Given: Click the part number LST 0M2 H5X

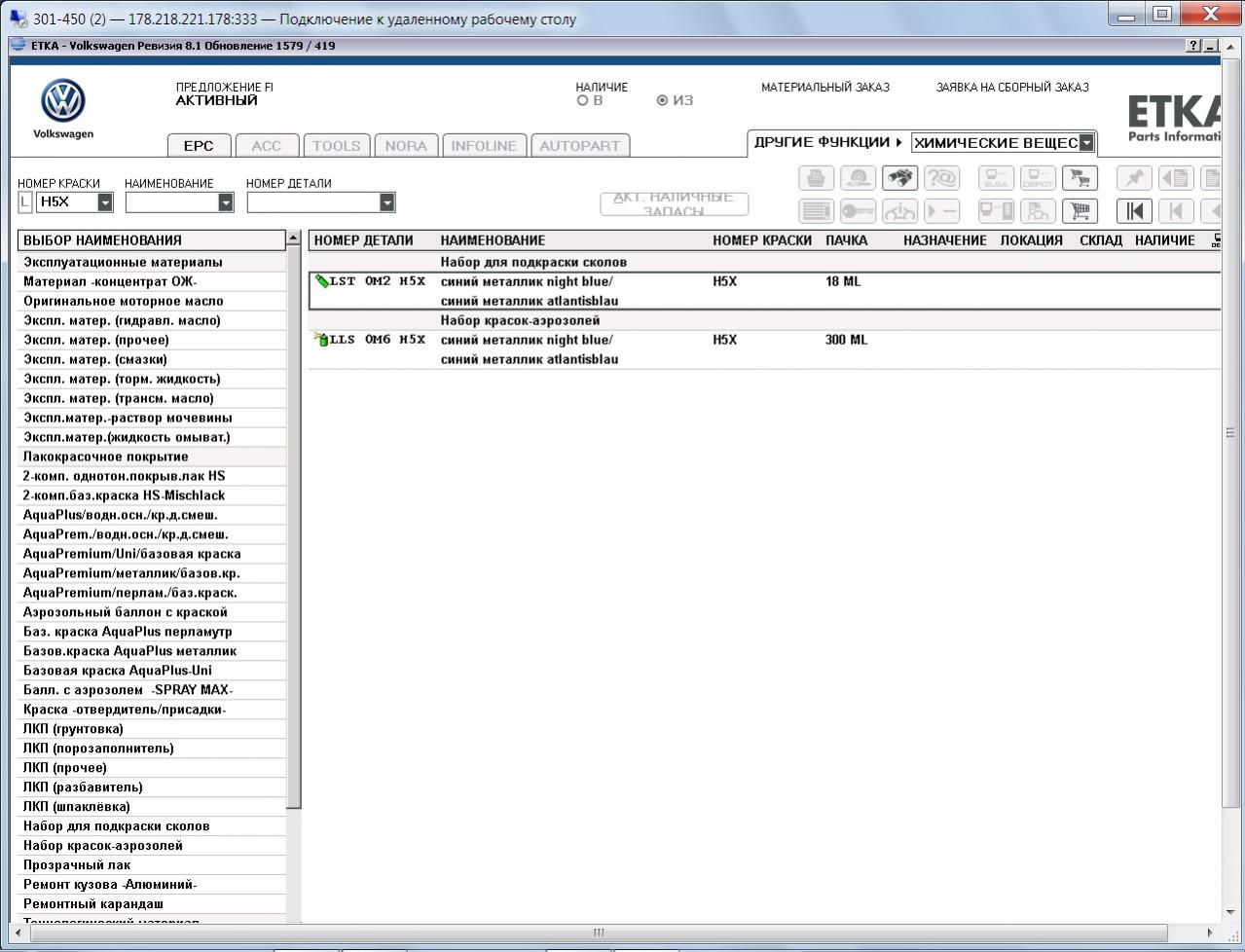Looking at the screenshot, I should tap(378, 281).
